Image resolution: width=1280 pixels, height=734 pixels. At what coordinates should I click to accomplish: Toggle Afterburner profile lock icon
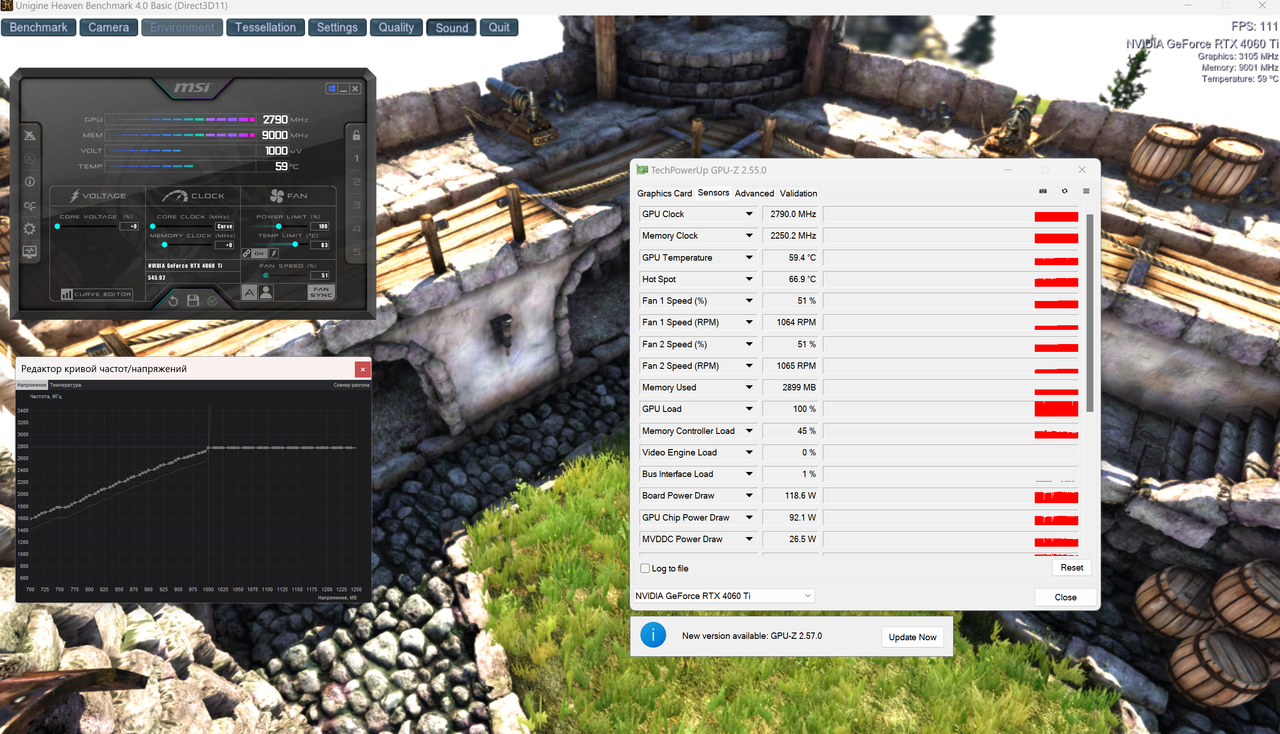(x=357, y=135)
